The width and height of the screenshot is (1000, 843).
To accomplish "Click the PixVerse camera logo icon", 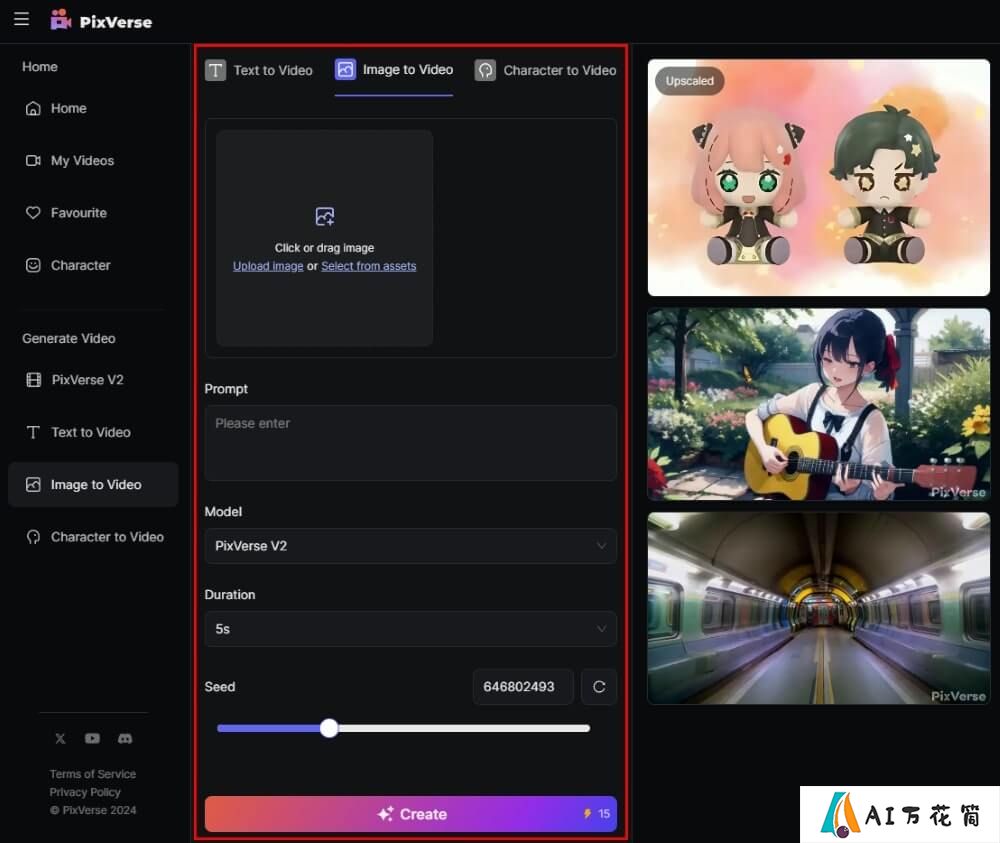I will coord(61,20).
